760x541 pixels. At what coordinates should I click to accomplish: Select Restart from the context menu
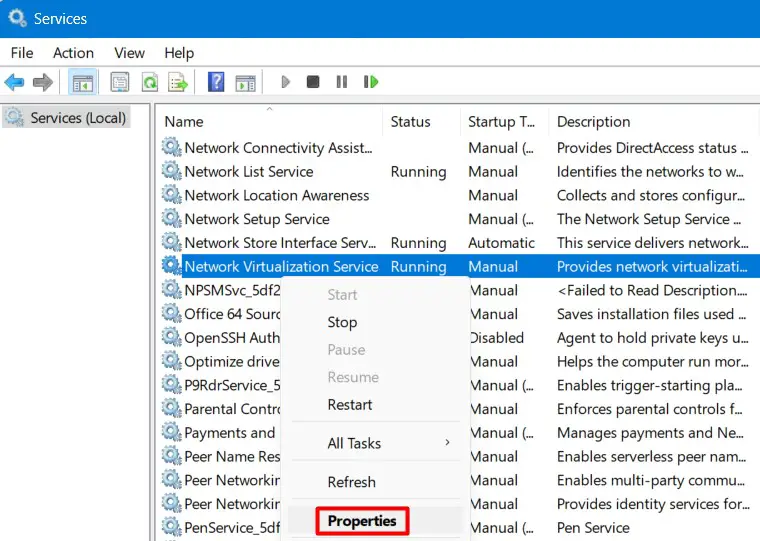pos(350,405)
